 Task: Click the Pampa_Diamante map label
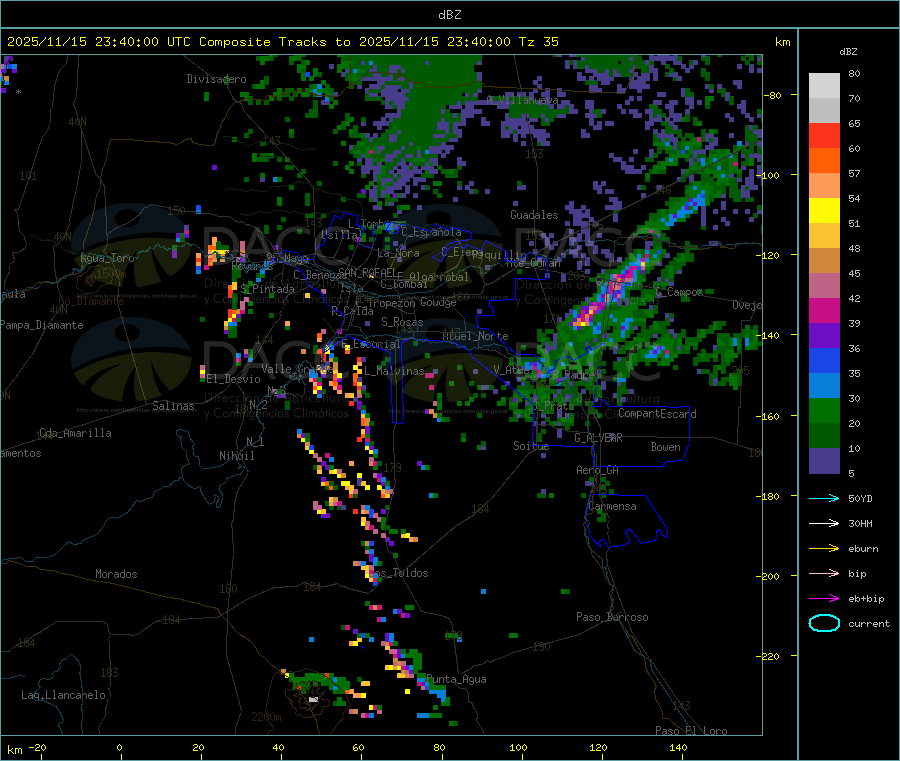coord(41,325)
